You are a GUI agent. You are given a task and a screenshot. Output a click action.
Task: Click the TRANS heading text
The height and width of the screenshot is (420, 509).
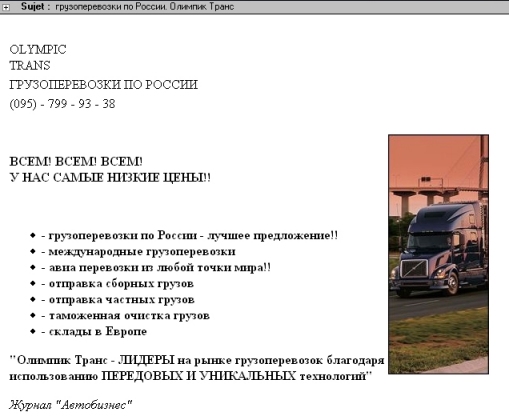tap(30, 65)
